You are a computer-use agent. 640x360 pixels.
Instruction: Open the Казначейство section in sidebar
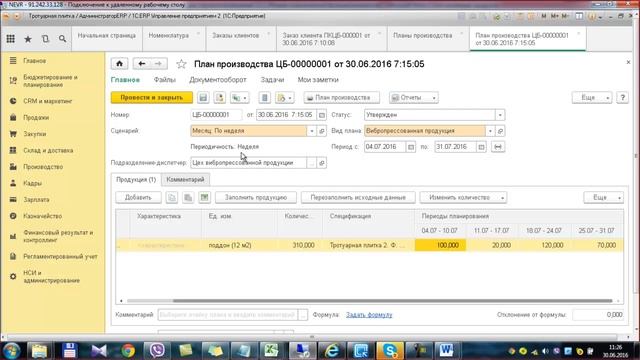42,216
